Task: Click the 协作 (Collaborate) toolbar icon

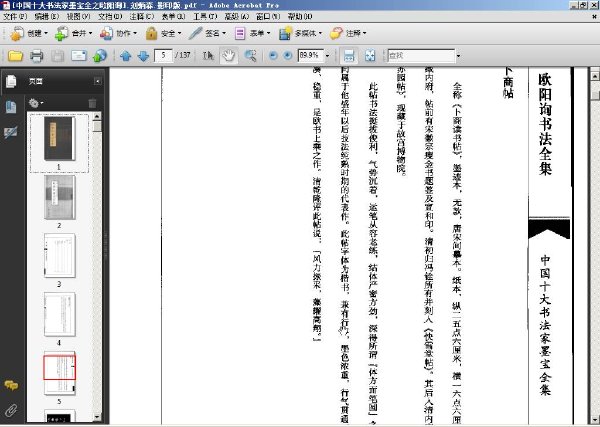Action: point(106,34)
